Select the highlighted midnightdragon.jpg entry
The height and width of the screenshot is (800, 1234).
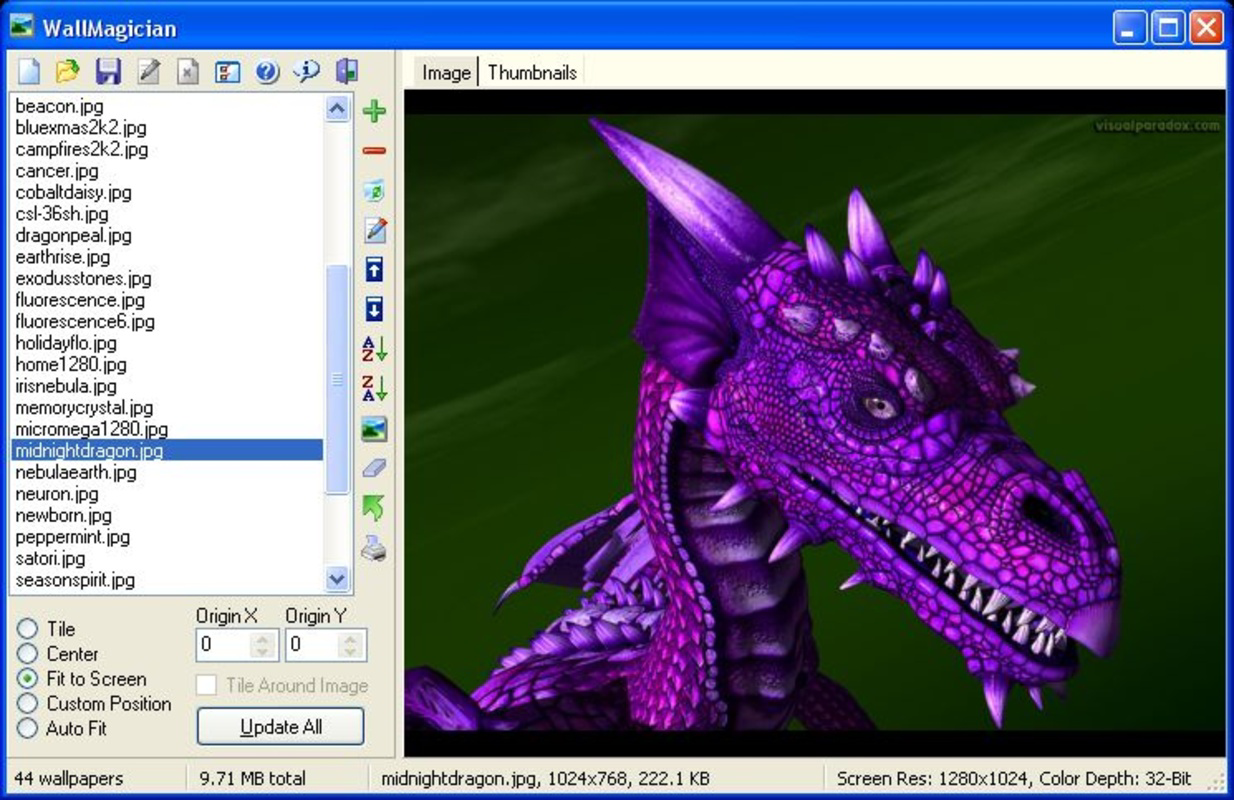coord(167,451)
